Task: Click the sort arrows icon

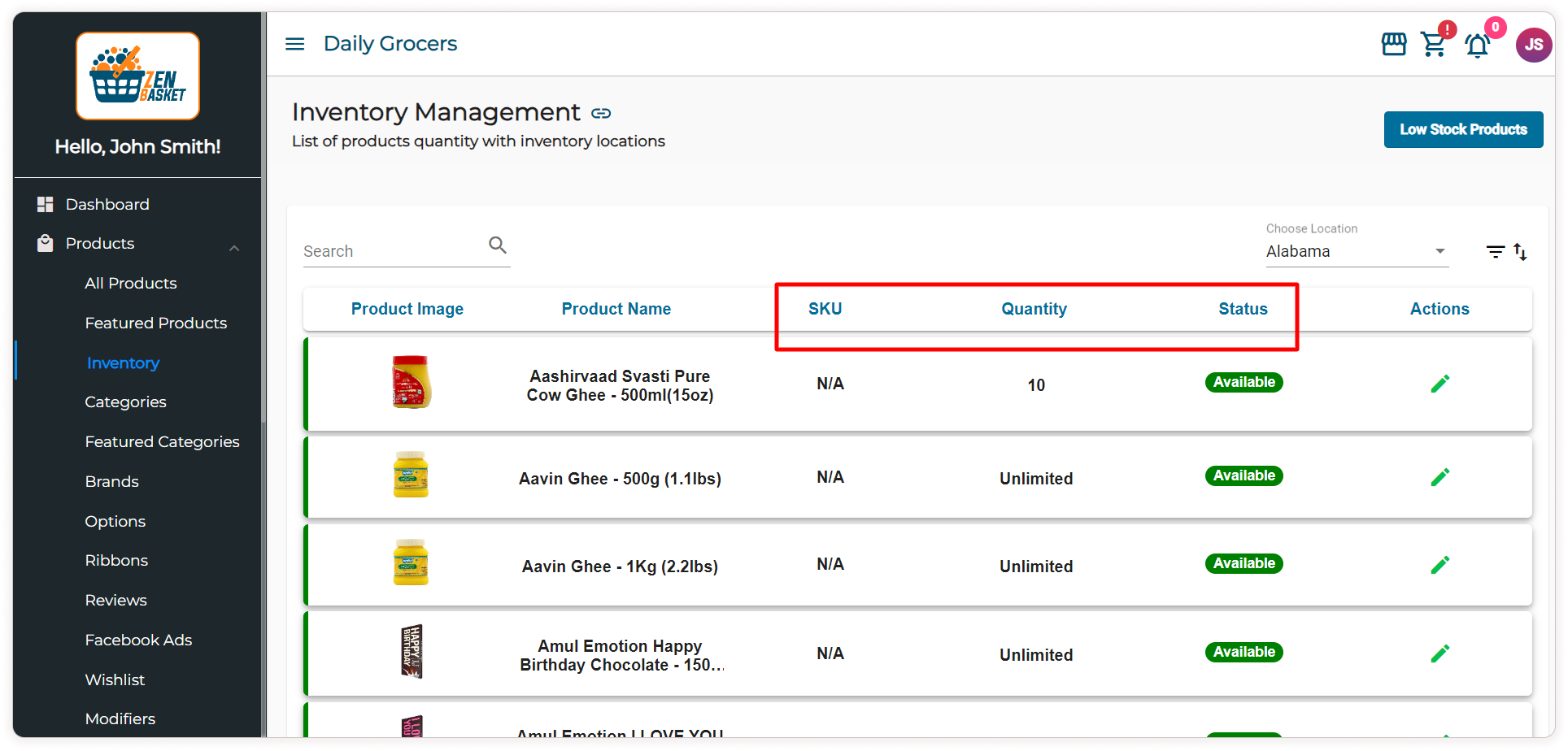Action: pyautogui.click(x=1520, y=252)
